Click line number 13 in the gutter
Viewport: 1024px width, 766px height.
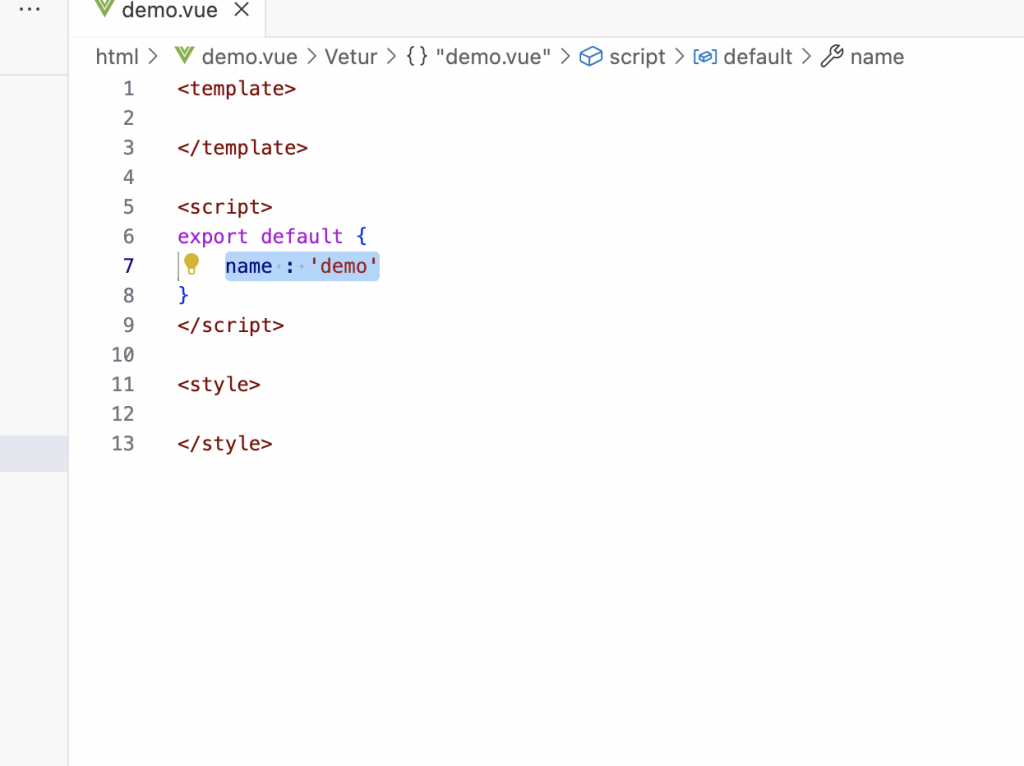123,443
